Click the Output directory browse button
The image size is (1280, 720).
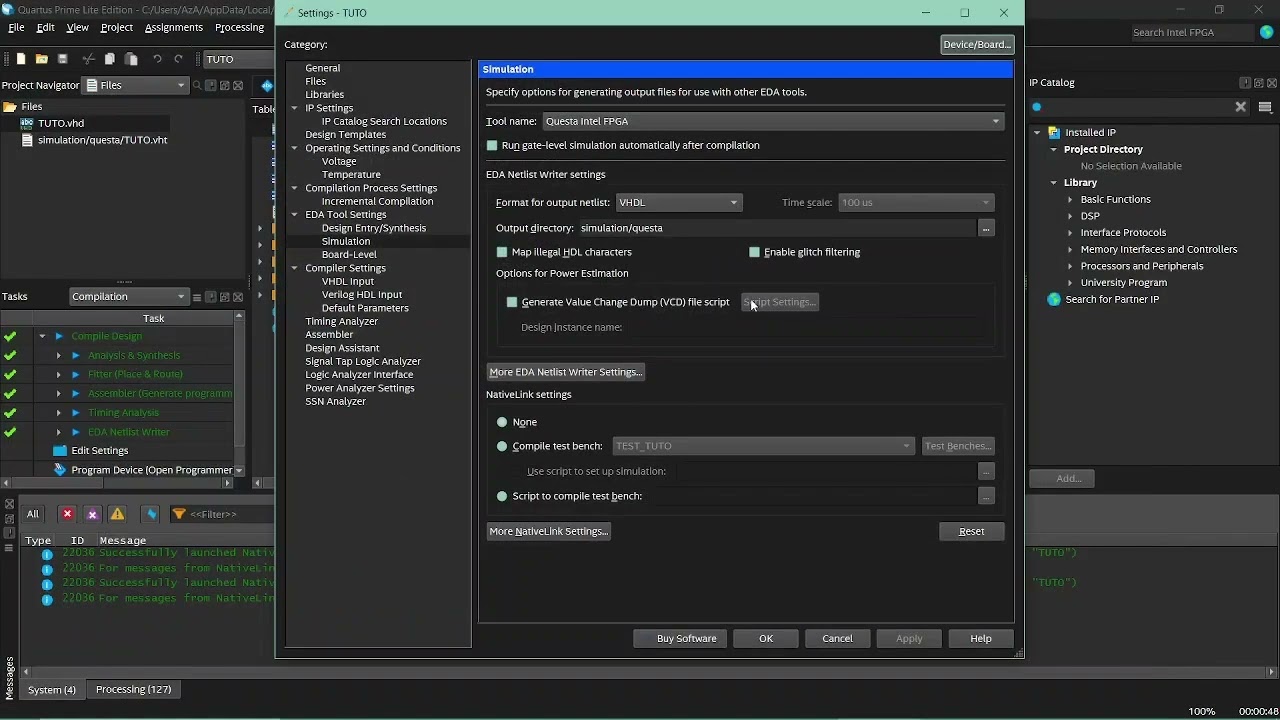coord(986,228)
